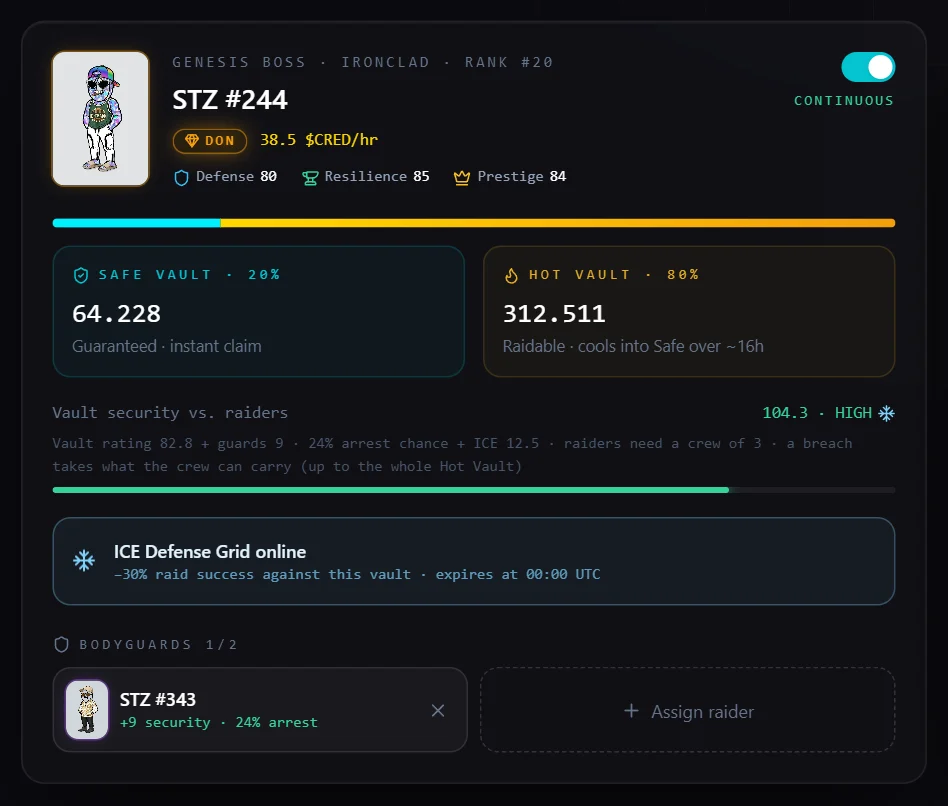
Task: Toggle the Continuous mode switch
Action: [868, 67]
